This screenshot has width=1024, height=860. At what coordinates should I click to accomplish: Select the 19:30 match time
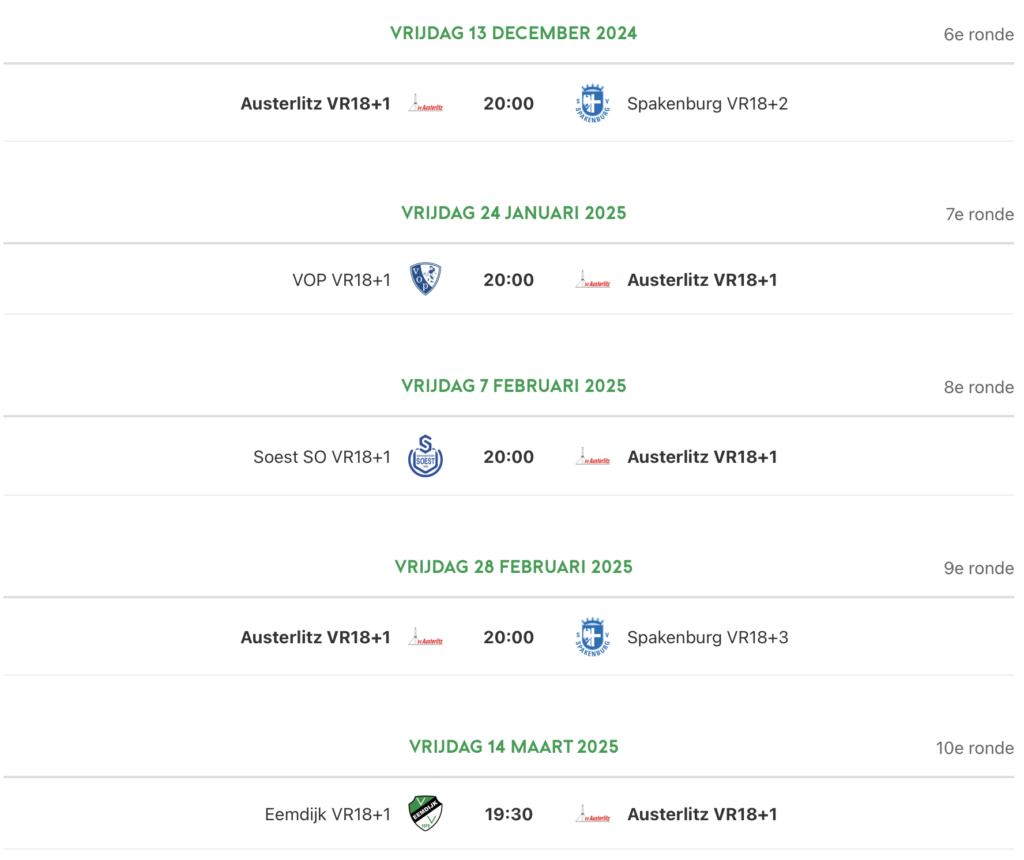point(508,814)
